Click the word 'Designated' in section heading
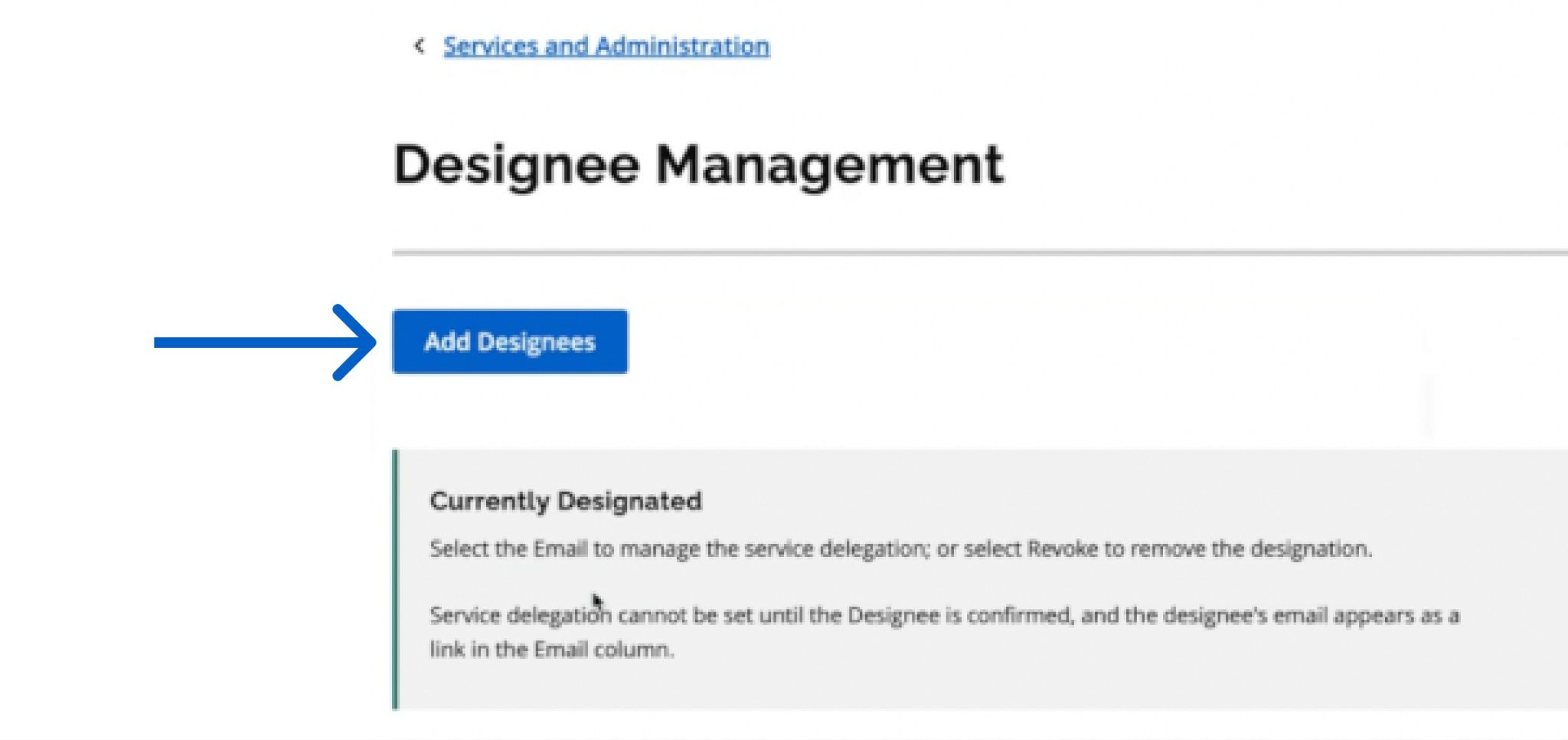Screen dimensions: 1568x740 click(629, 501)
